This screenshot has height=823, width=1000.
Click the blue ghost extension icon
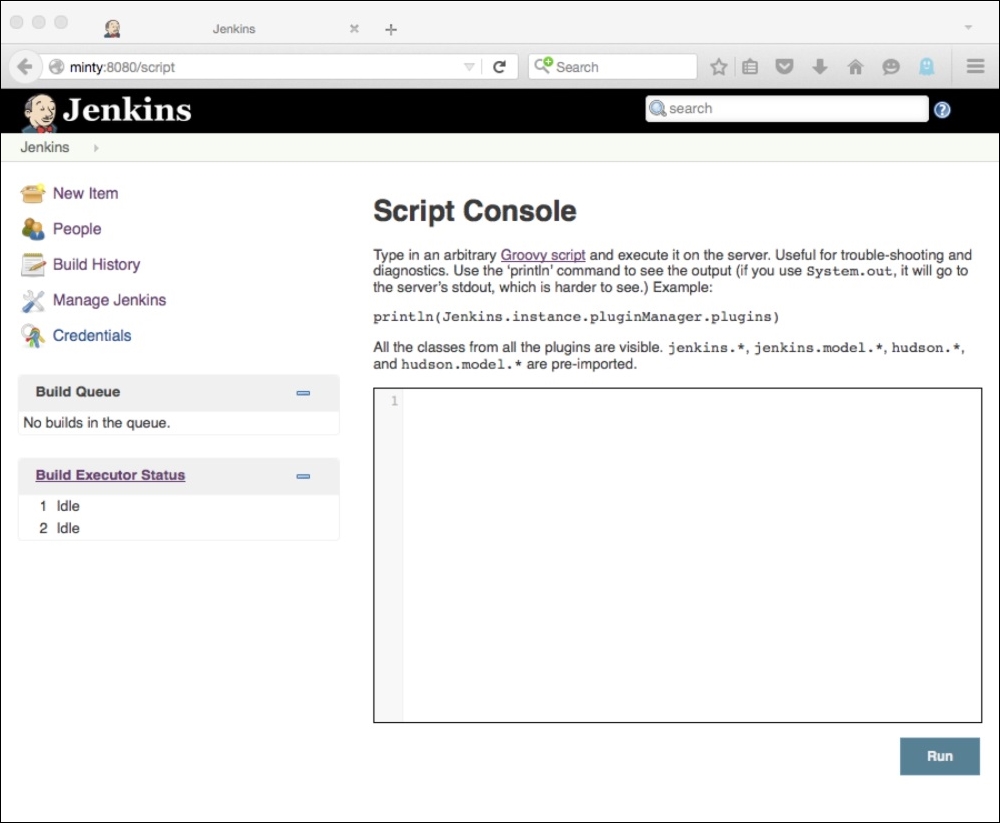pyautogui.click(x=927, y=66)
